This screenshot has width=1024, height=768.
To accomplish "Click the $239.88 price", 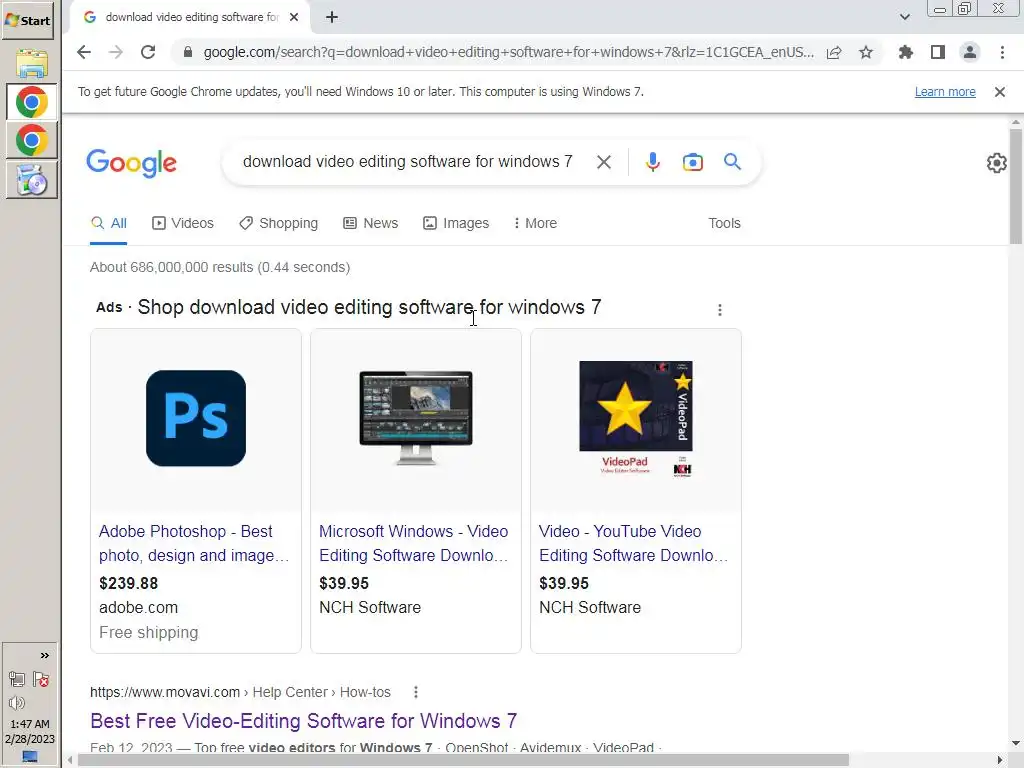I will (129, 583).
